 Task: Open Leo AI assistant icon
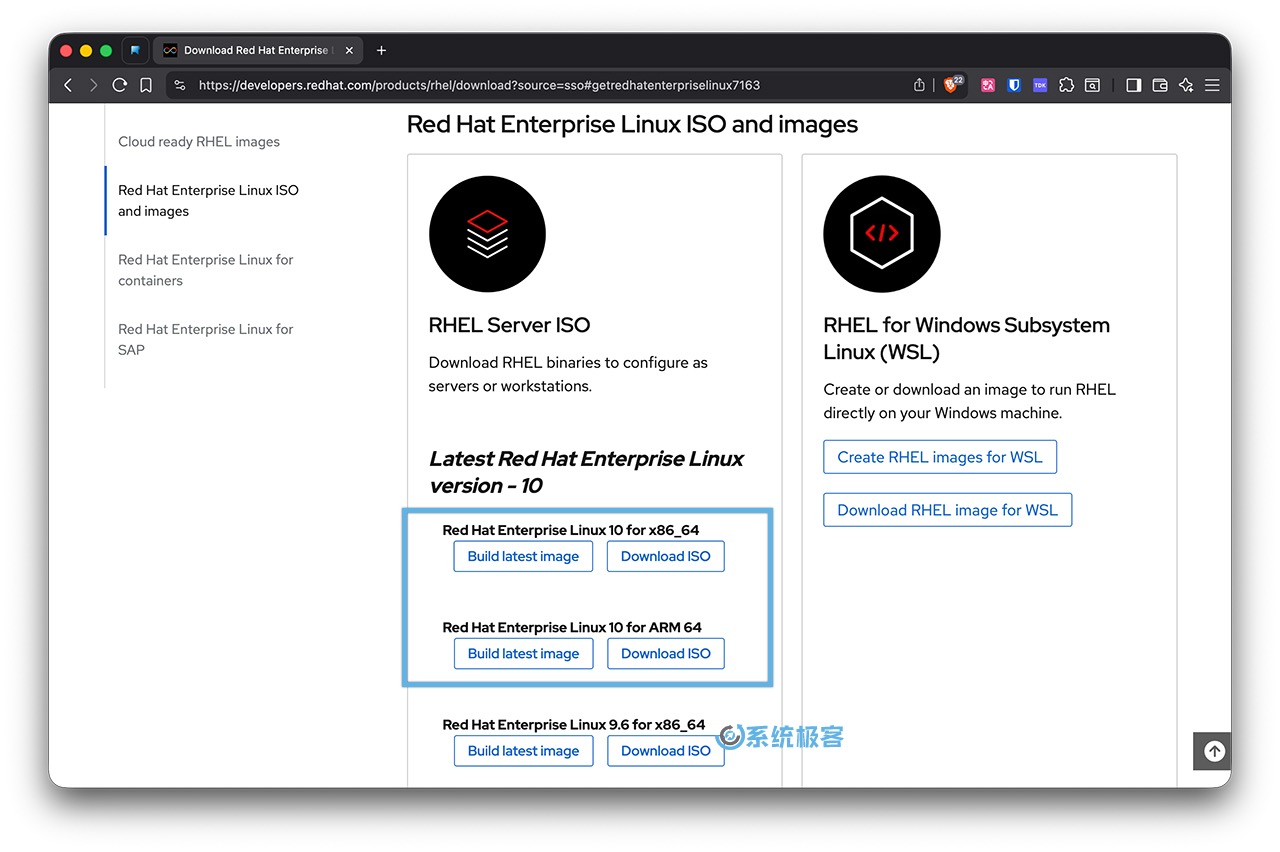coord(1186,85)
